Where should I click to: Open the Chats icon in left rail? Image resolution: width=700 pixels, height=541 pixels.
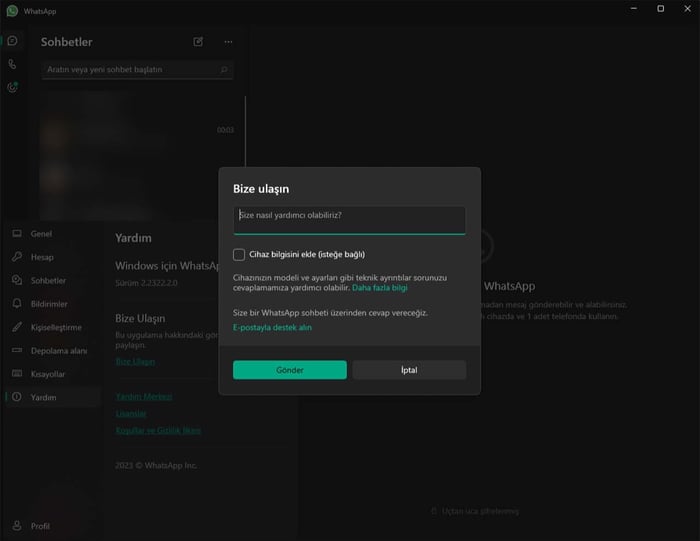pyautogui.click(x=12, y=41)
